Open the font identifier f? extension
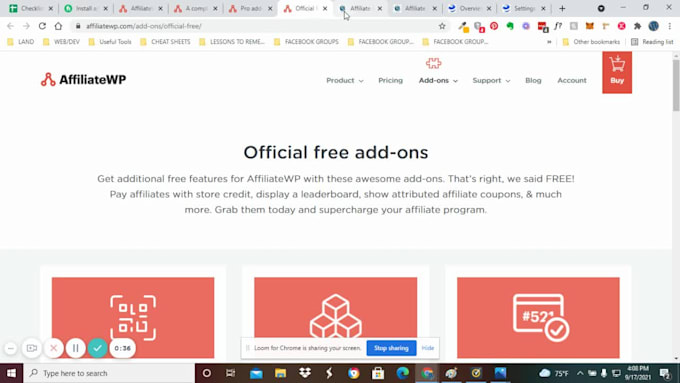Screen dimensions: 680x383 click(558, 26)
